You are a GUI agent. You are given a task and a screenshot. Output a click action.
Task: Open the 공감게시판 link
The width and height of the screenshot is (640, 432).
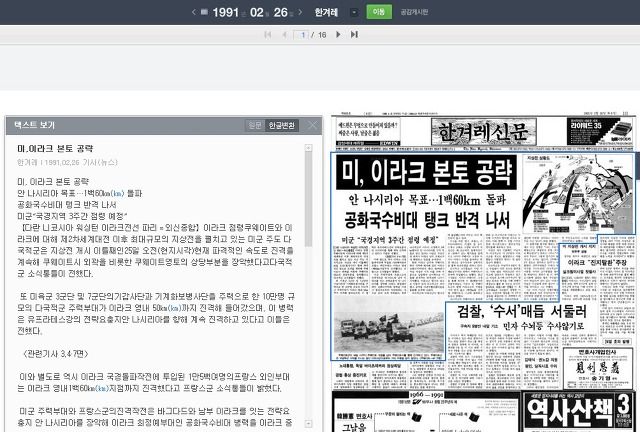[x=414, y=12]
